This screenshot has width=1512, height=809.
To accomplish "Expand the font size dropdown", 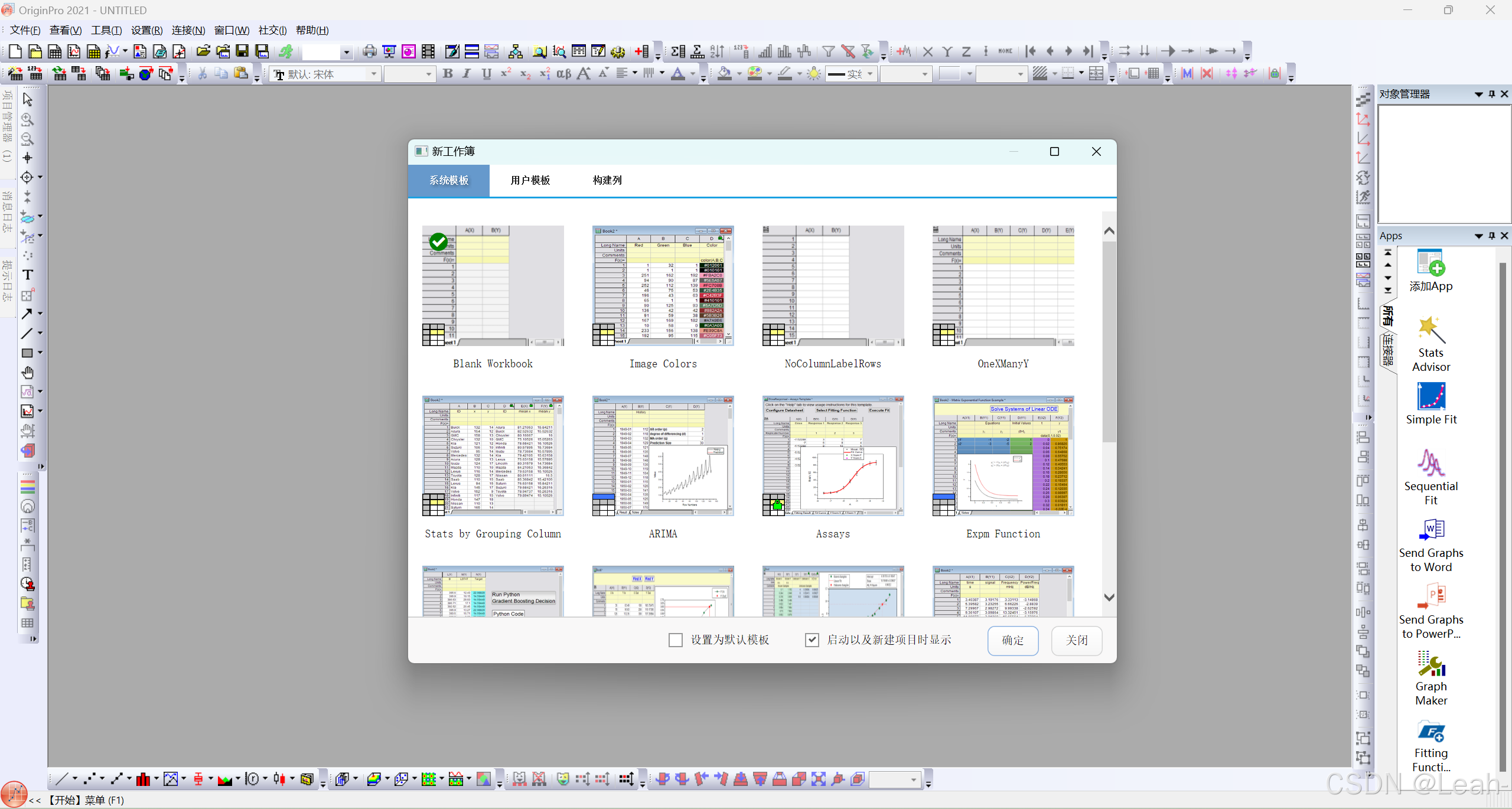I will coord(429,74).
